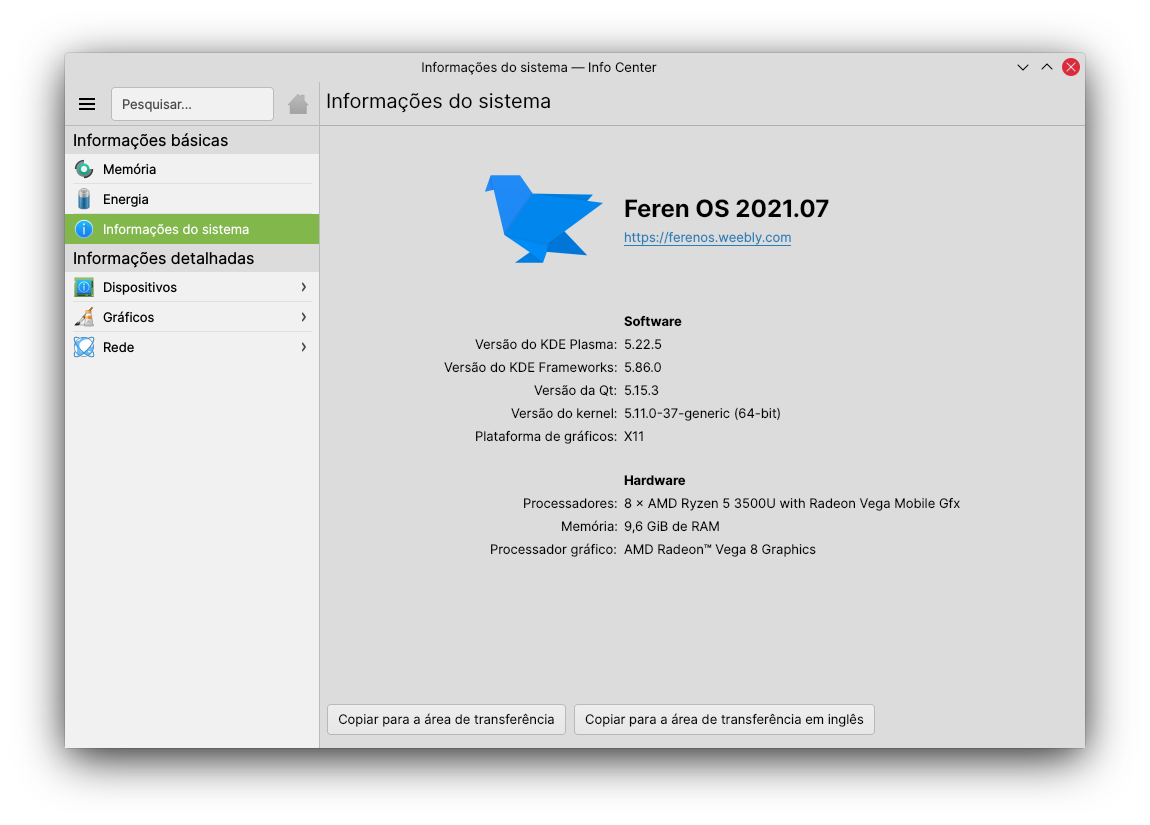Viewport: 1150px width, 825px height.
Task: Open the Gráficos category
Action: [x=192, y=318]
